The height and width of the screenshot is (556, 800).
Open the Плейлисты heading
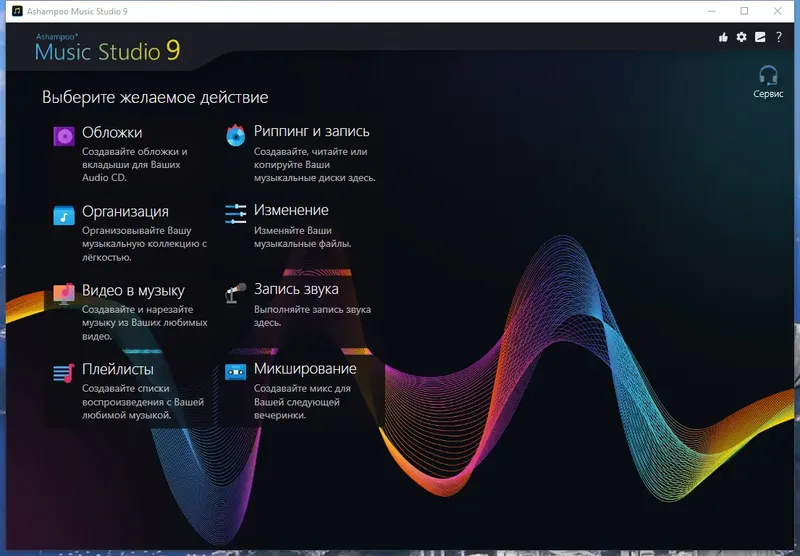point(118,369)
